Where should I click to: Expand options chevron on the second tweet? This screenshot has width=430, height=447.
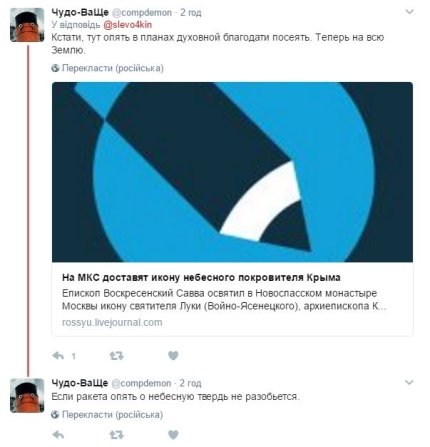pyautogui.click(x=409, y=382)
